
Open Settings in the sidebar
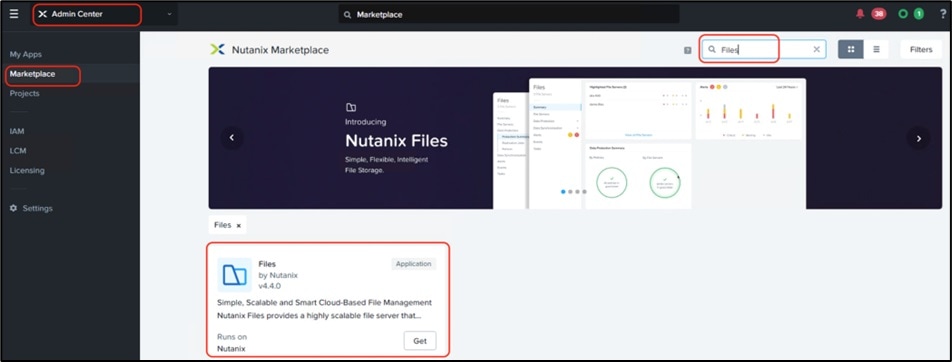point(38,208)
